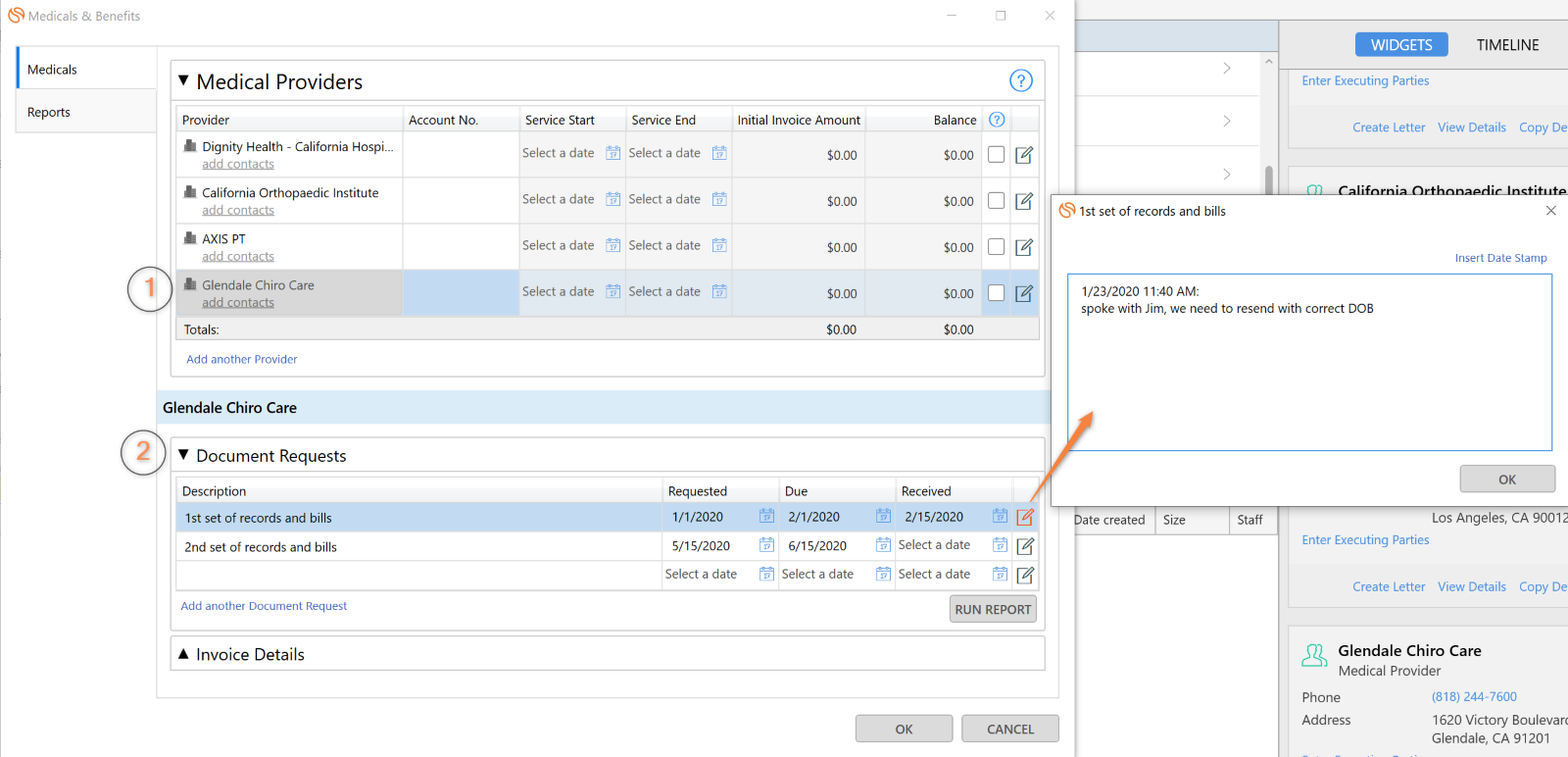Switch to TIMELINE tab in background window

1507,45
